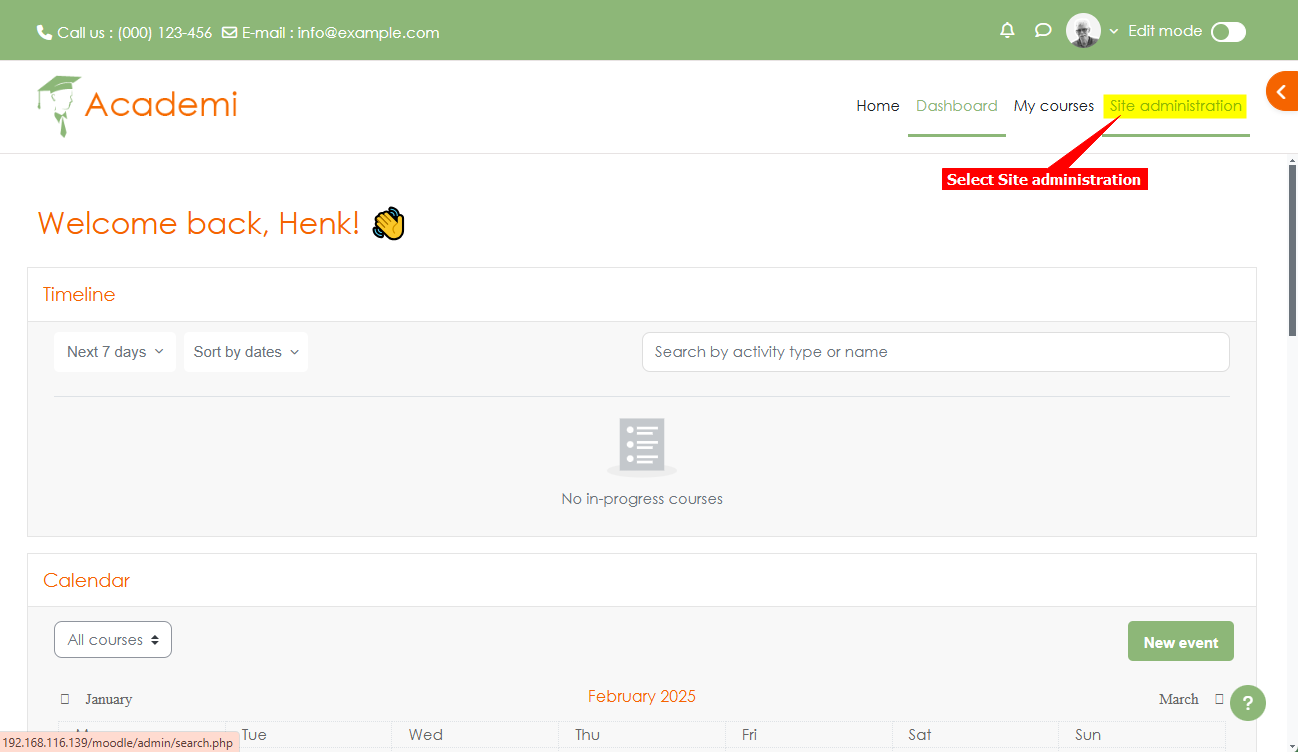Click the green help question mark button

[x=1248, y=703]
